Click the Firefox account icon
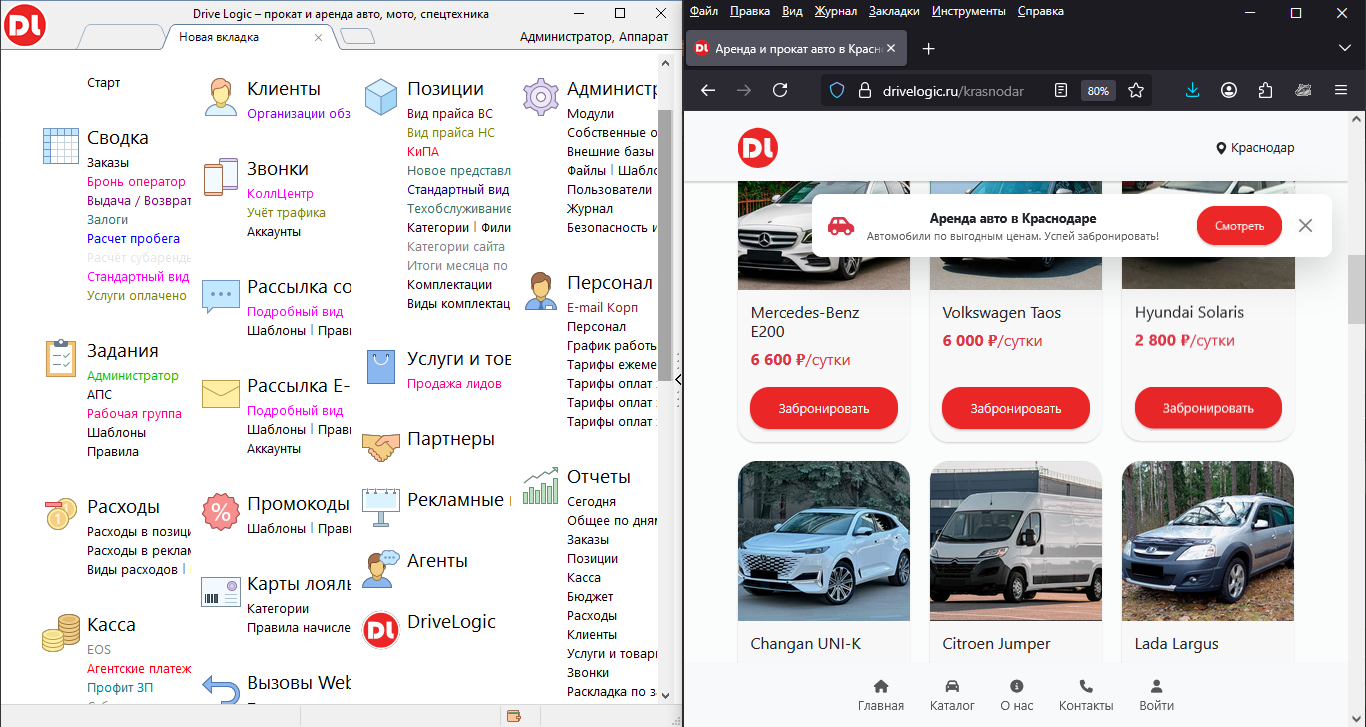Screen dimensions: 1366x727 tap(1229, 90)
